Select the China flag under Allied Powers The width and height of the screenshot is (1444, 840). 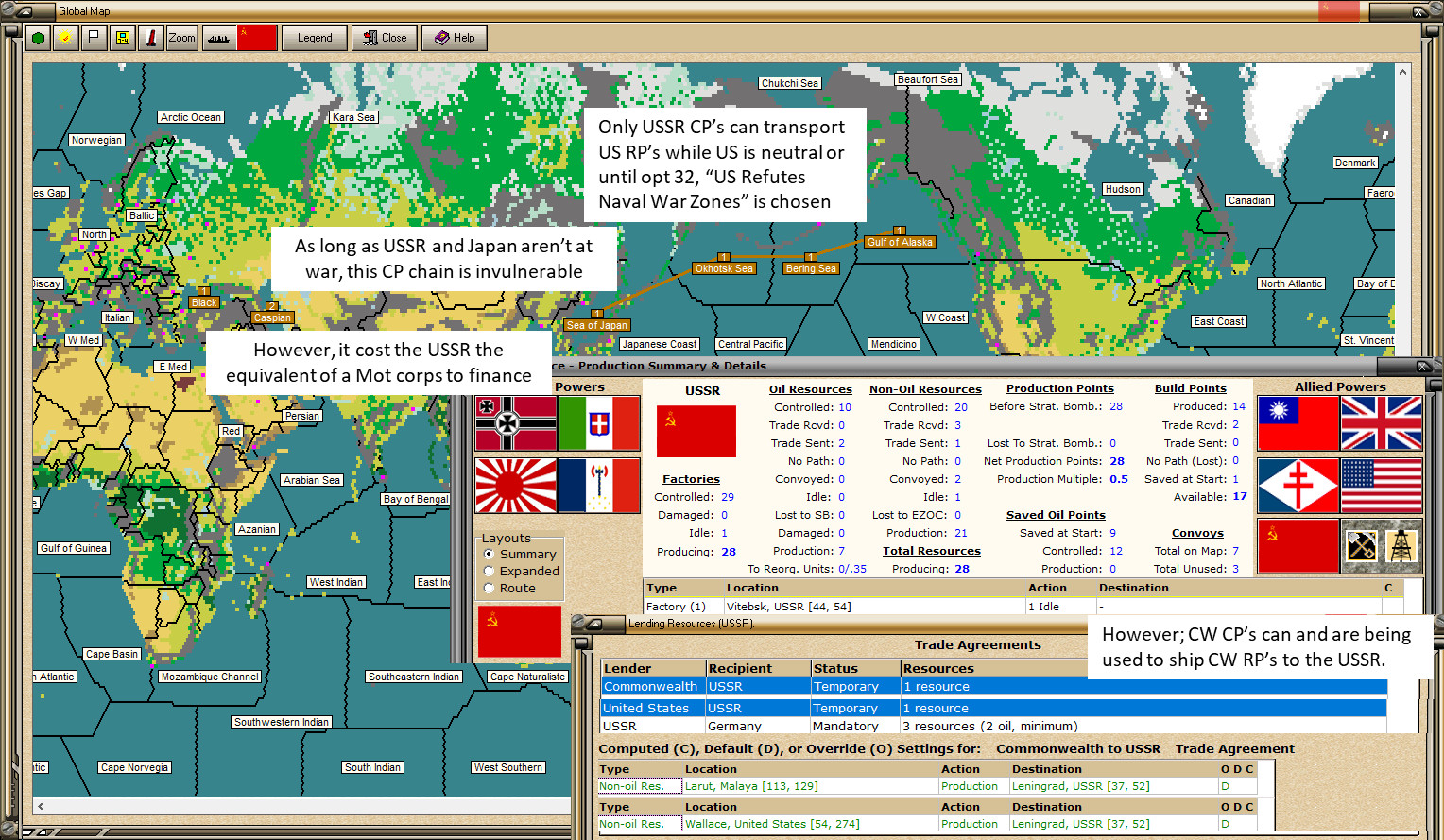point(1298,423)
